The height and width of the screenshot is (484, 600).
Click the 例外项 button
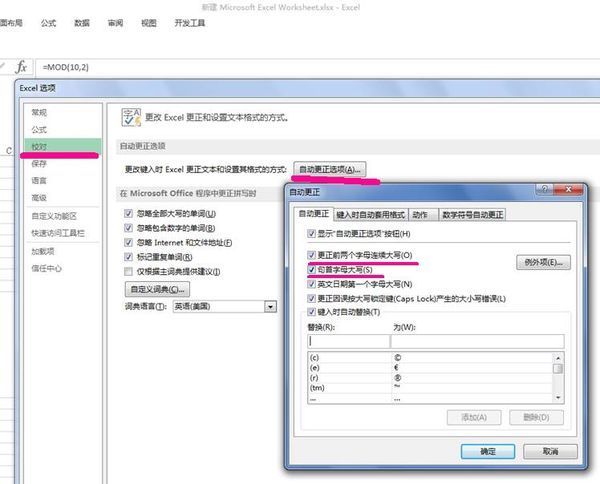541,263
